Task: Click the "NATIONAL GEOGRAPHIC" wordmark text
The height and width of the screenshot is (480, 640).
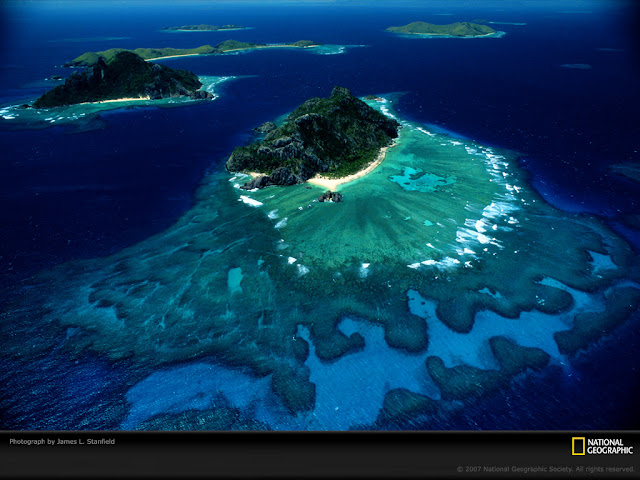Action: pos(610,447)
